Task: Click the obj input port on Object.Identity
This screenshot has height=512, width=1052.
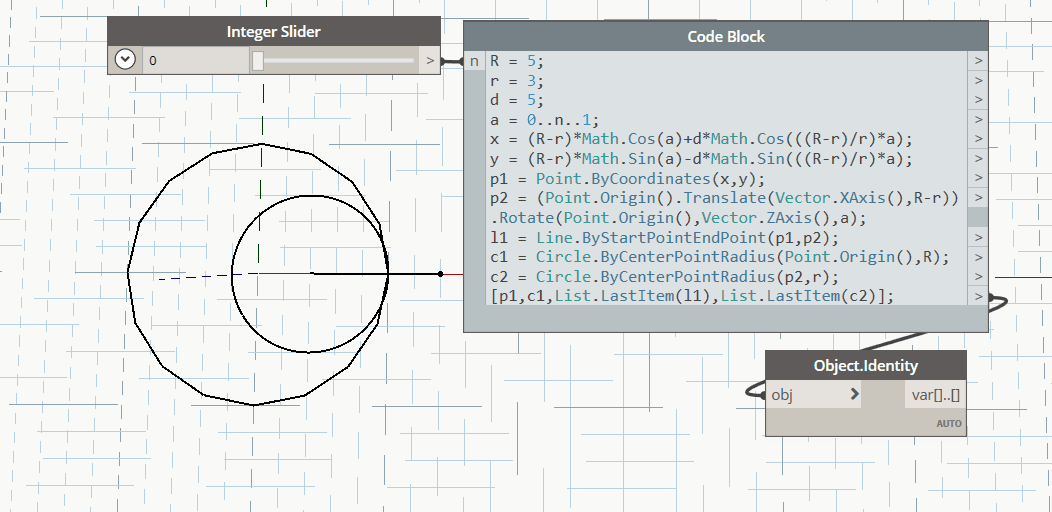Action: coord(782,395)
